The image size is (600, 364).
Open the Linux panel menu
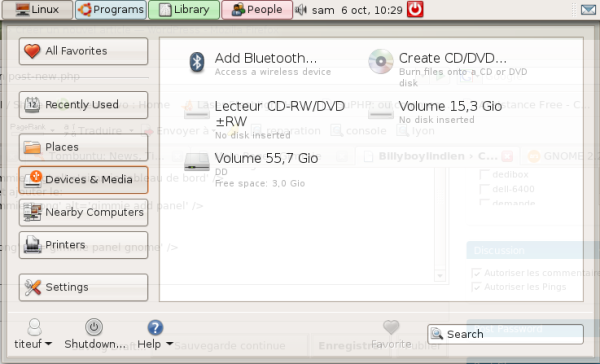[37, 10]
